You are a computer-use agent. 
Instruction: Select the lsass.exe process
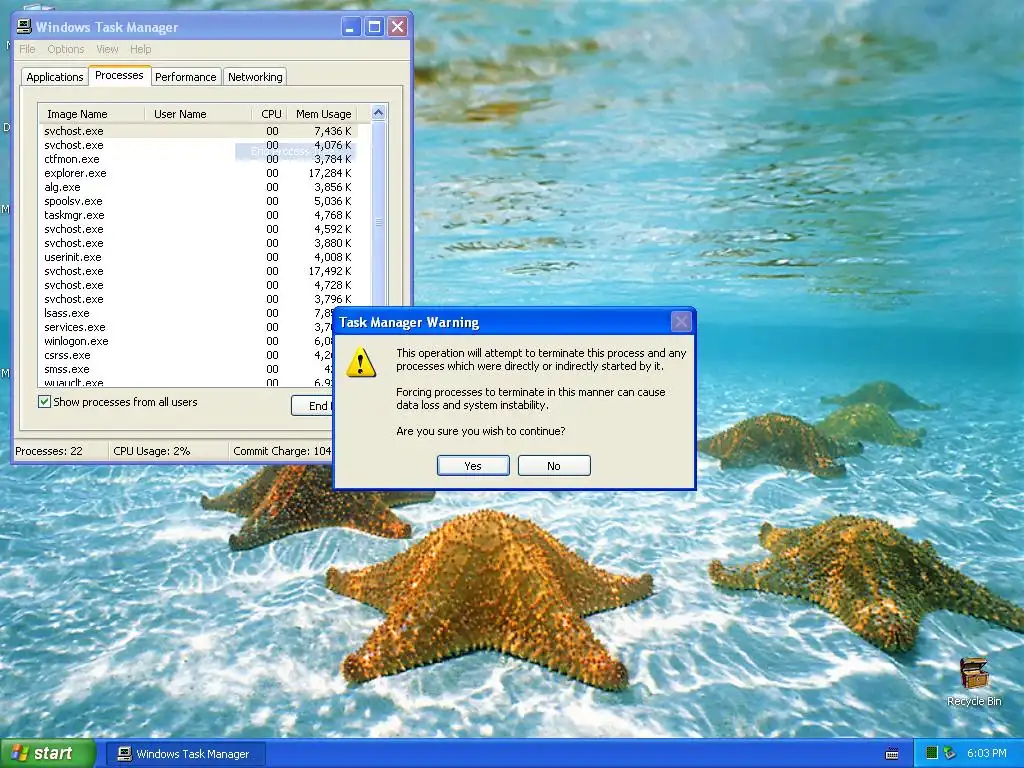tap(186, 313)
